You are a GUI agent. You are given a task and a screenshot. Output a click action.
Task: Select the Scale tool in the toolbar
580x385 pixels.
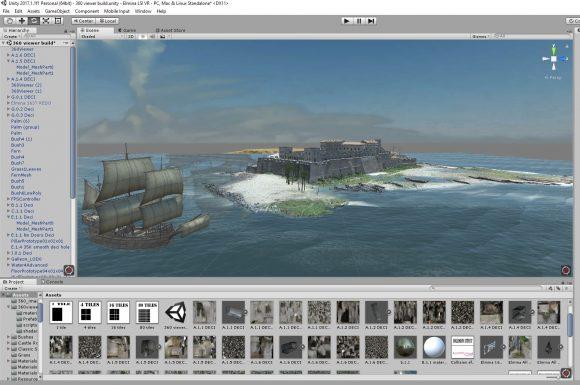point(46,21)
